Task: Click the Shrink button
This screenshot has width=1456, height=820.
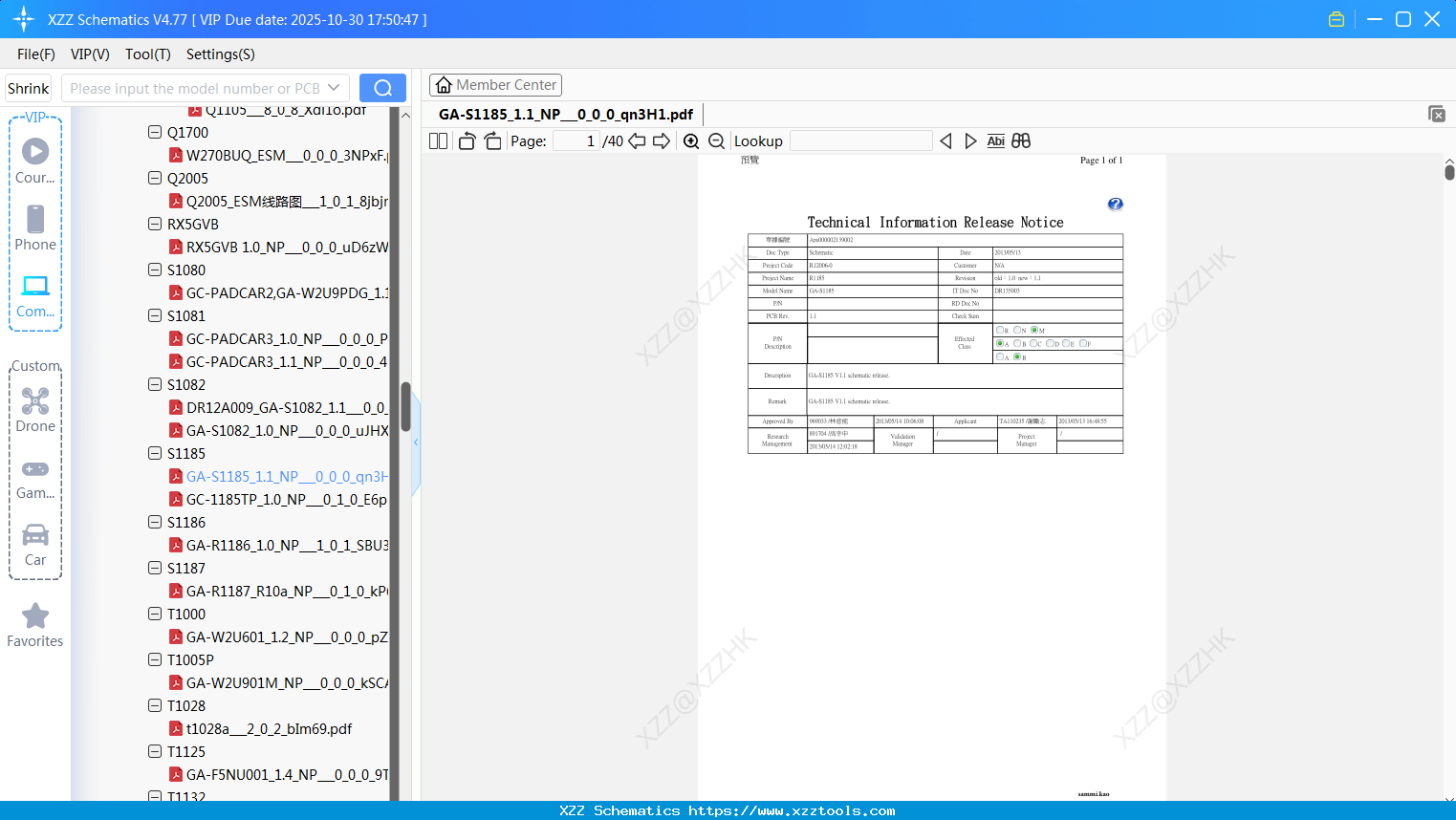Action: (x=29, y=88)
